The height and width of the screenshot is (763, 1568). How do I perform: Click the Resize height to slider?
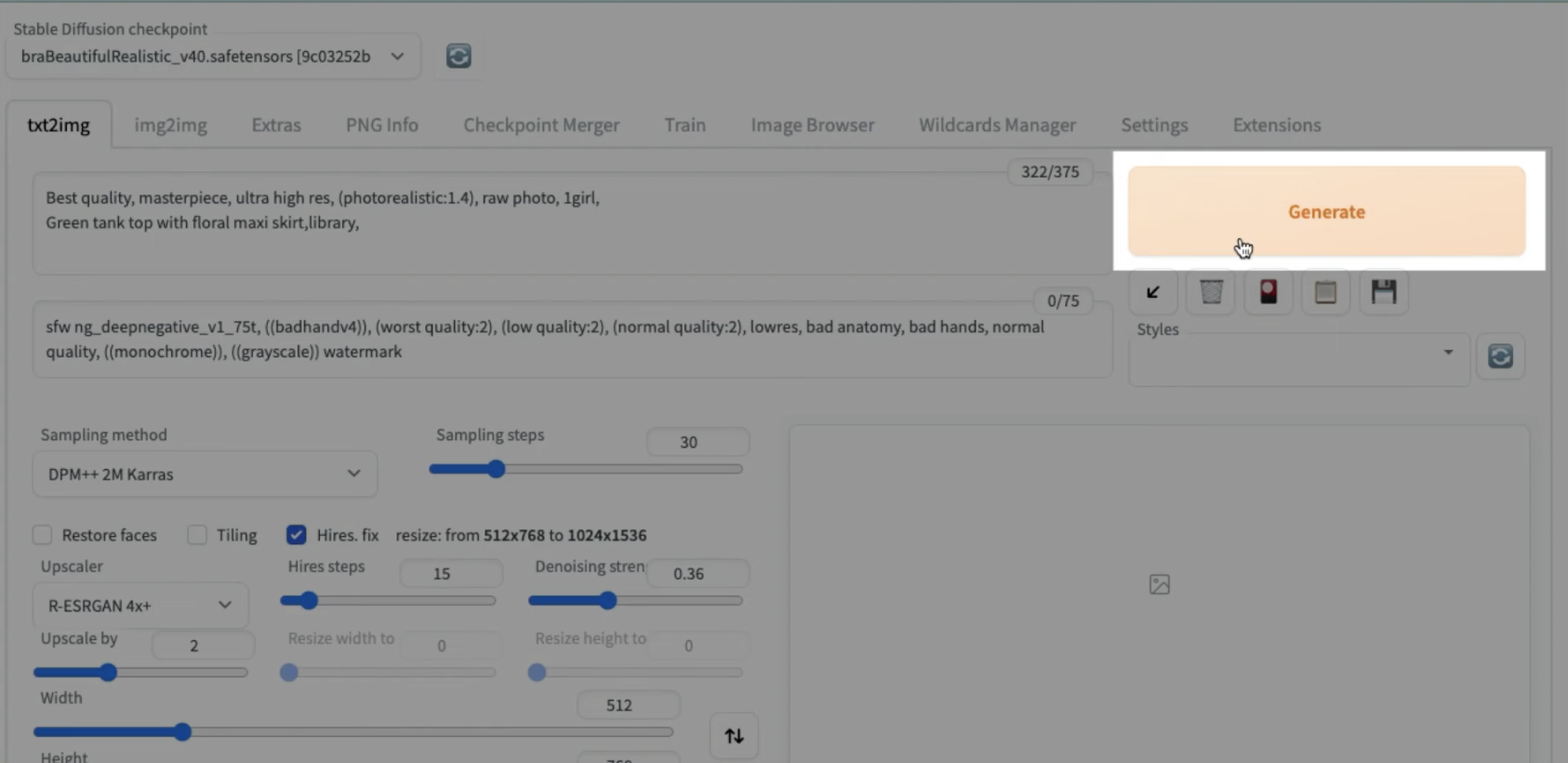coord(635,672)
